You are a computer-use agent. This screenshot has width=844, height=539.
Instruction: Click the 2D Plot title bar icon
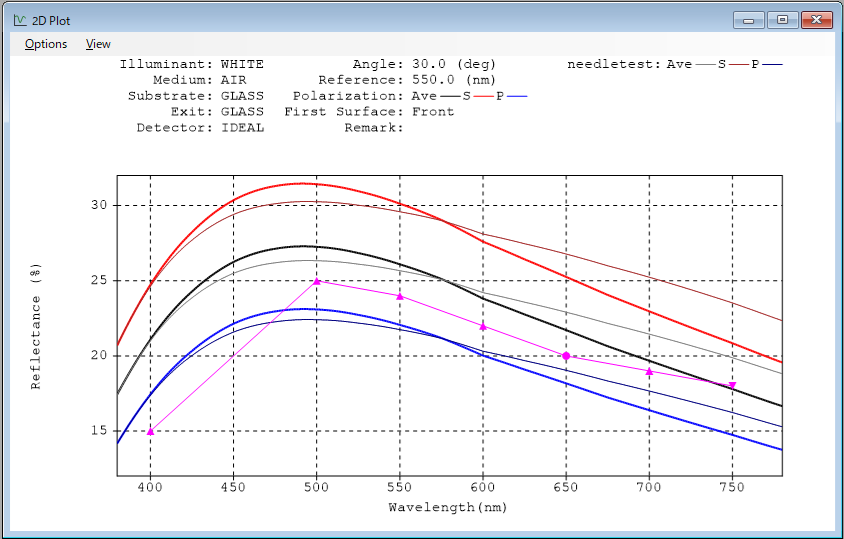point(20,20)
